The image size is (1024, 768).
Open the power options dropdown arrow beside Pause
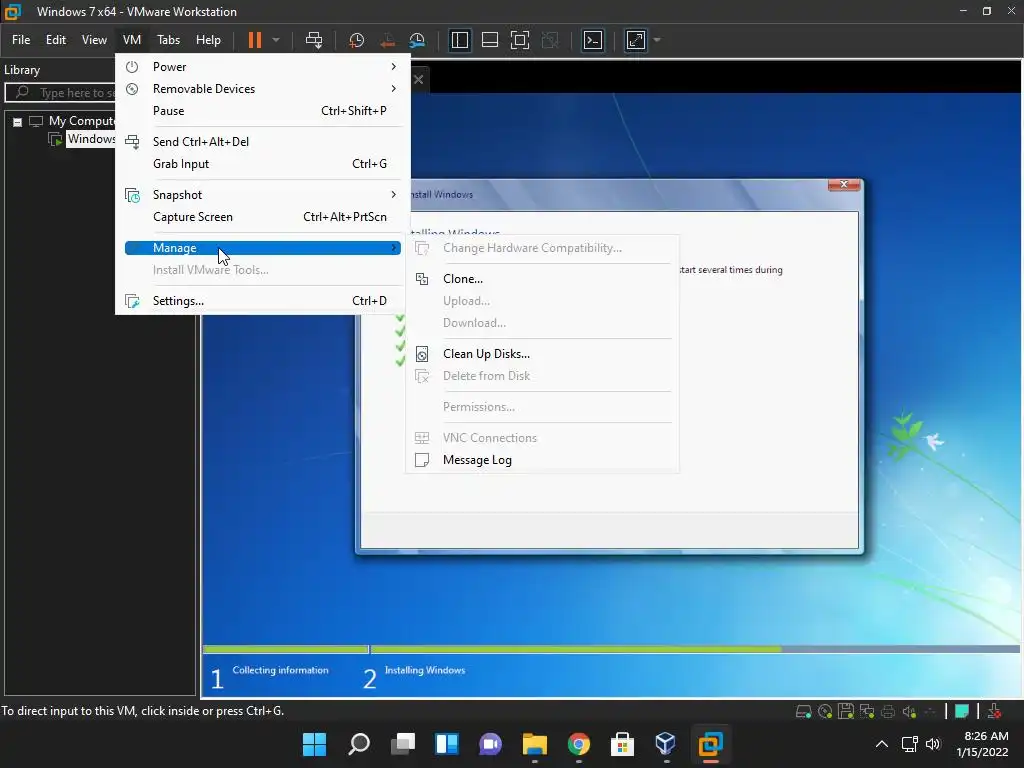tap(276, 40)
